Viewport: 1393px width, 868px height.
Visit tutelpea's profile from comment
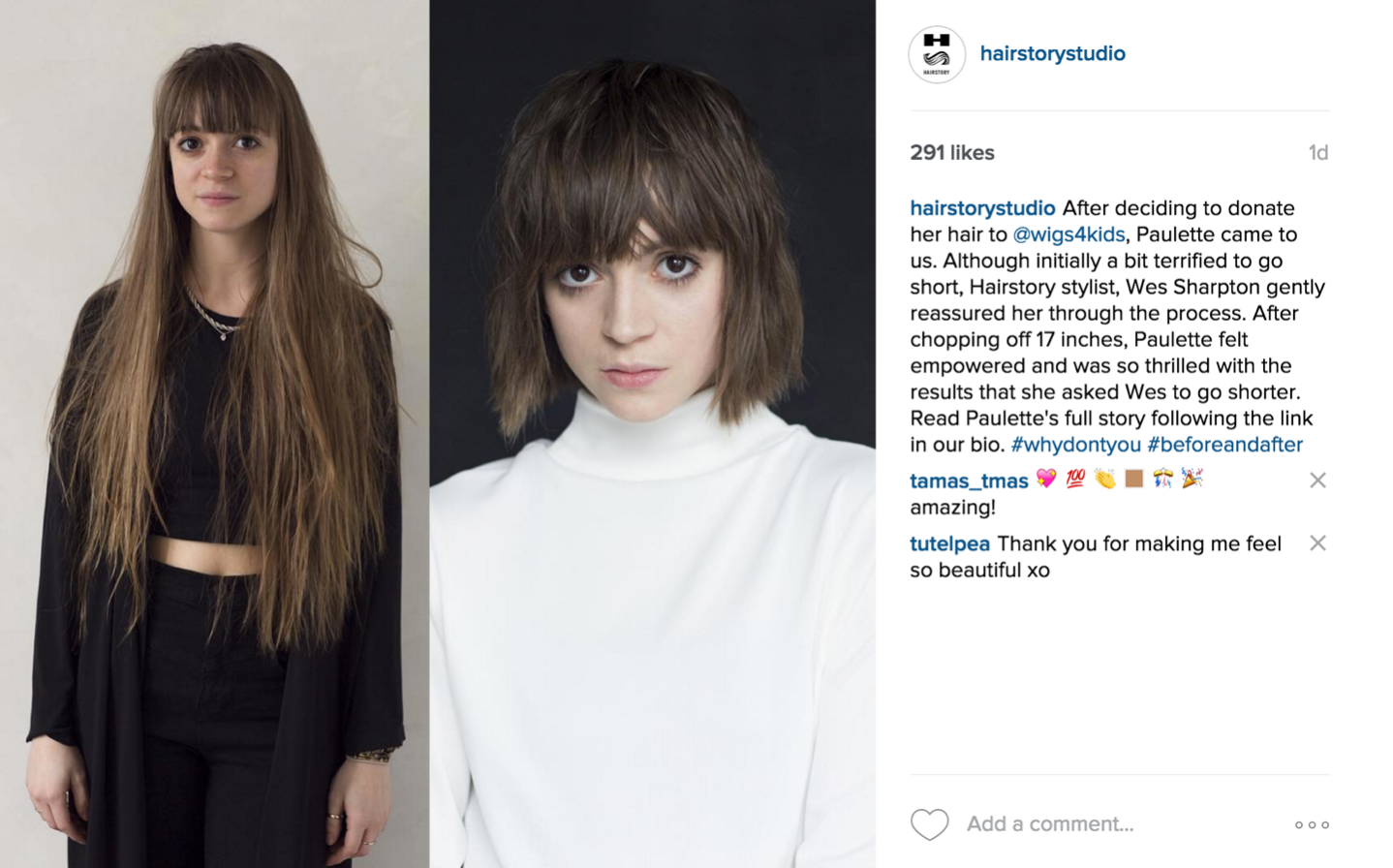click(949, 543)
